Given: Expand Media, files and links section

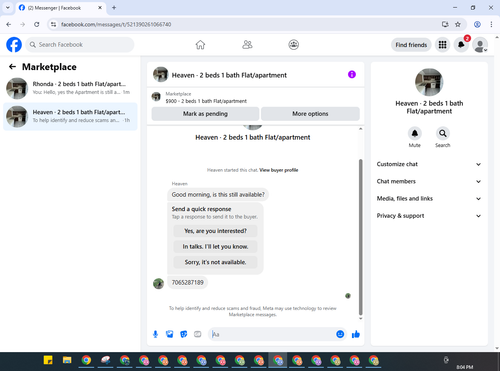Looking at the screenshot, I should 429,199.
